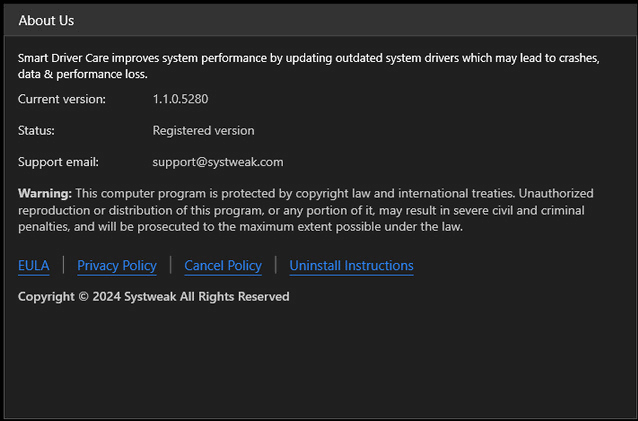Click separator before Uninstall Instructions link
Viewport: 638px width, 421px height.
(x=275, y=265)
